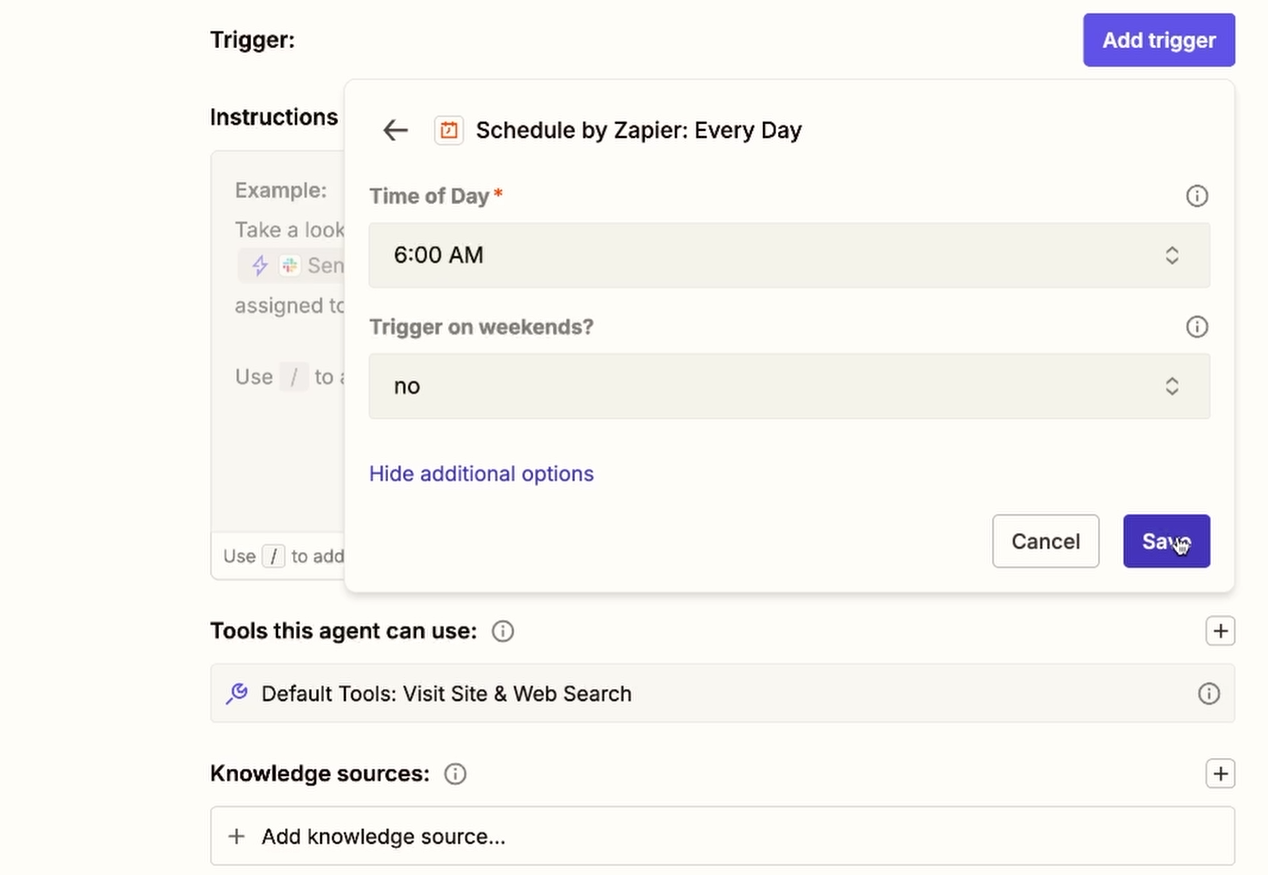Cancel the schedule configuration

[1045, 541]
